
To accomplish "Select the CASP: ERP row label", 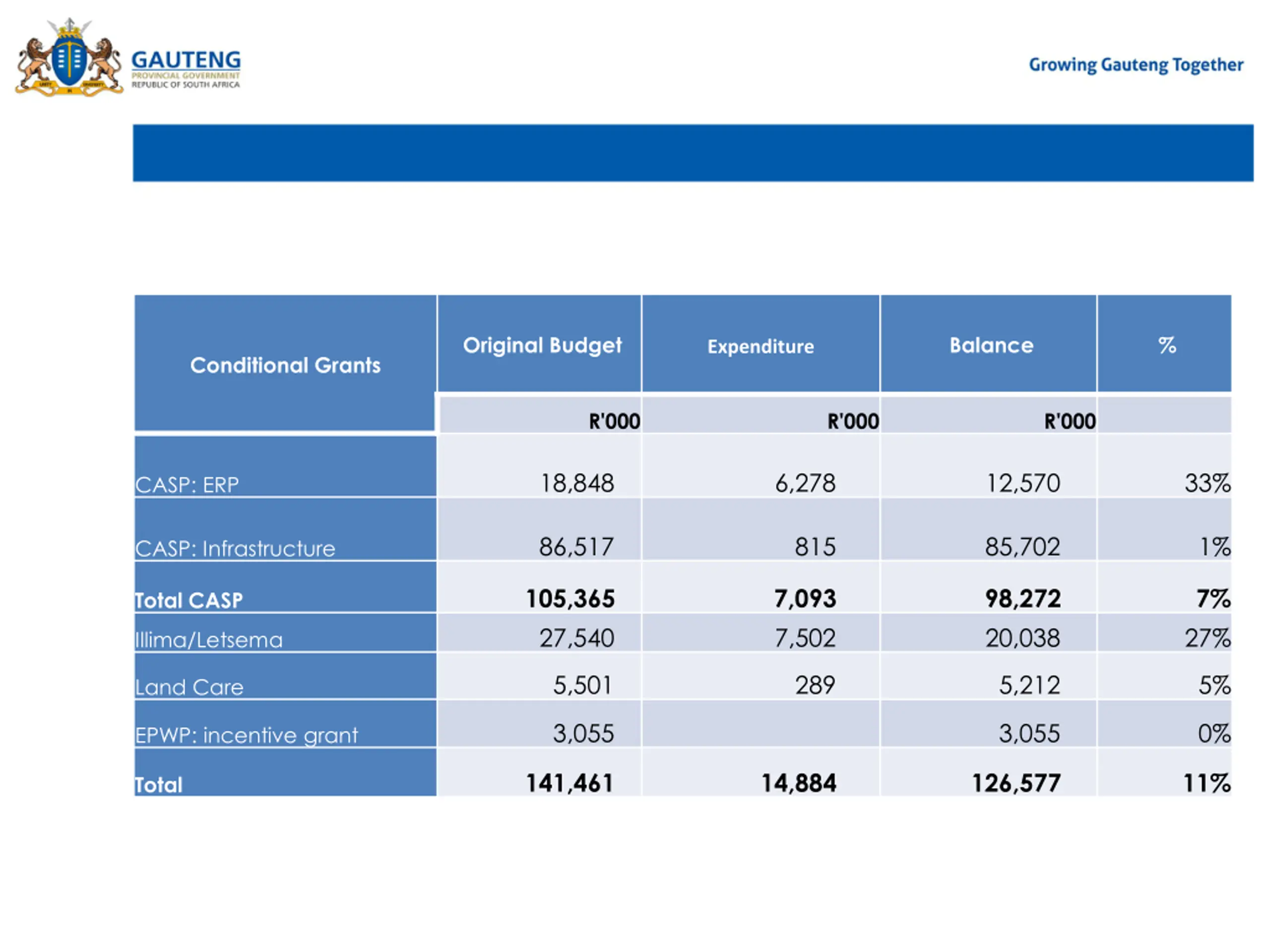I will point(187,485).
